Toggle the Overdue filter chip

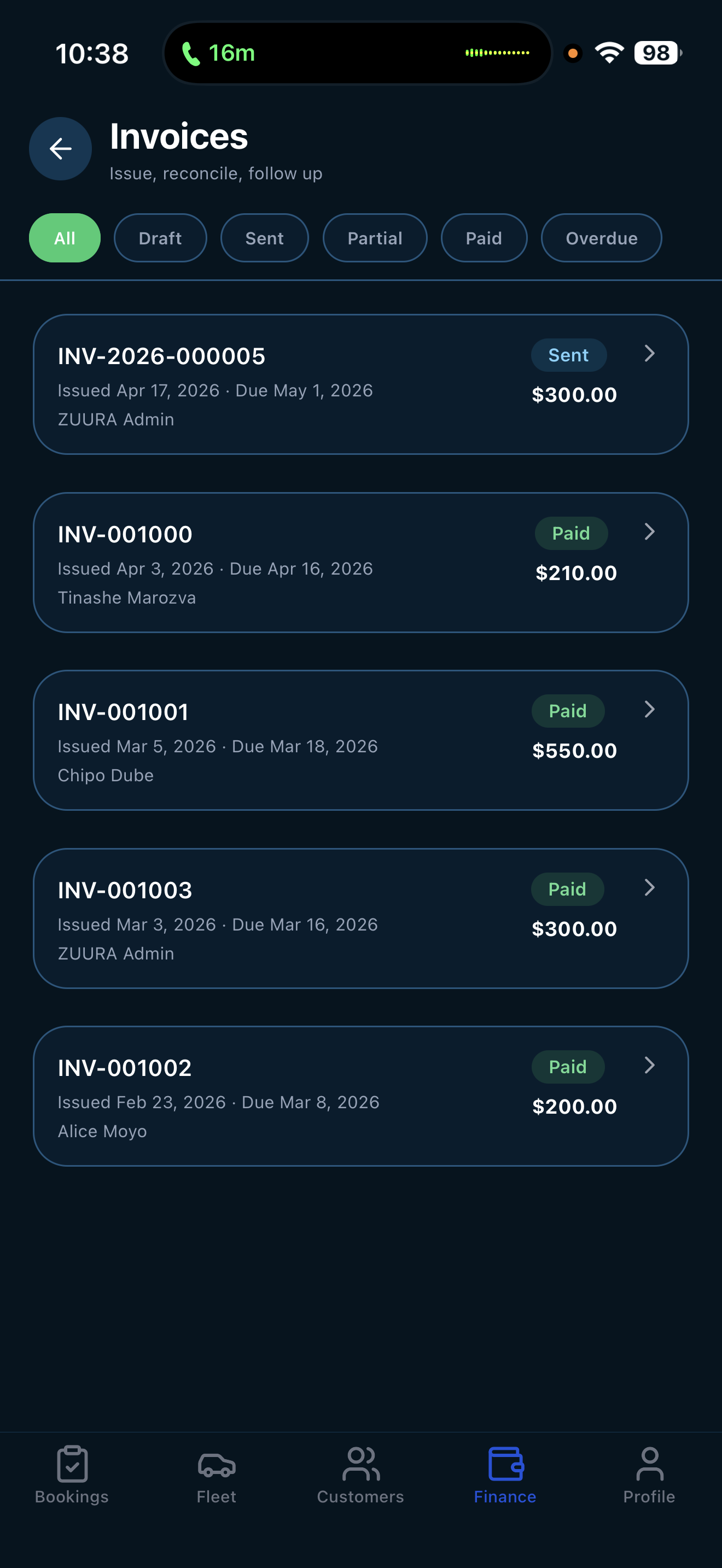click(x=601, y=238)
